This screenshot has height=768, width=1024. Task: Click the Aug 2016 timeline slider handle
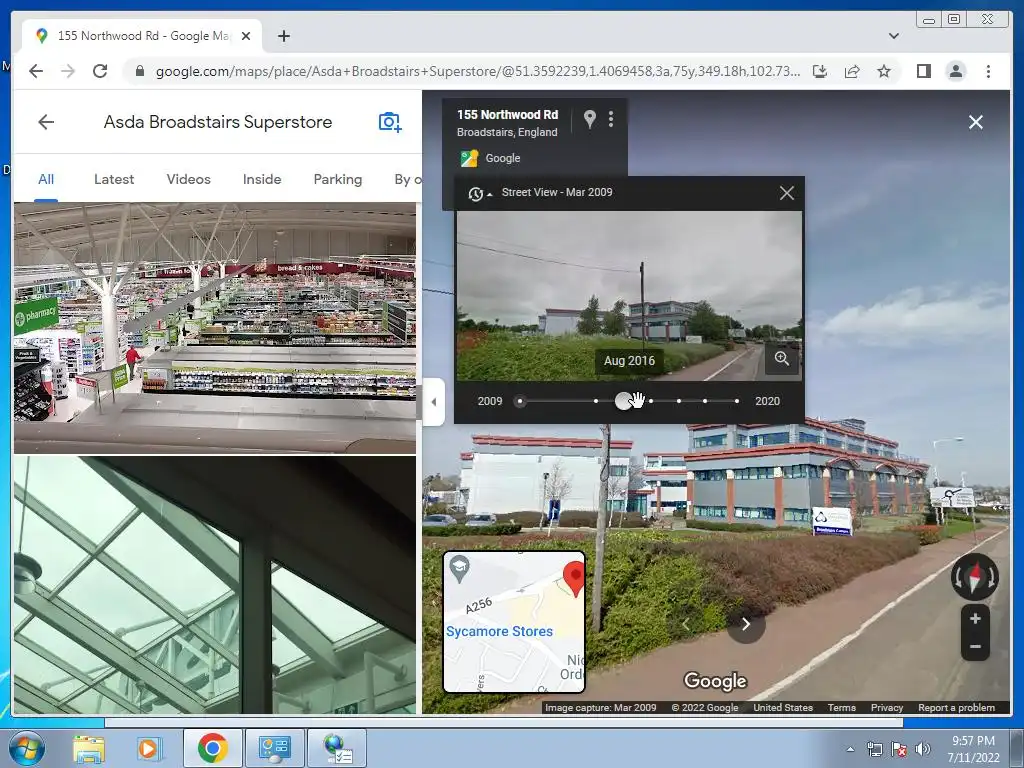pos(624,401)
